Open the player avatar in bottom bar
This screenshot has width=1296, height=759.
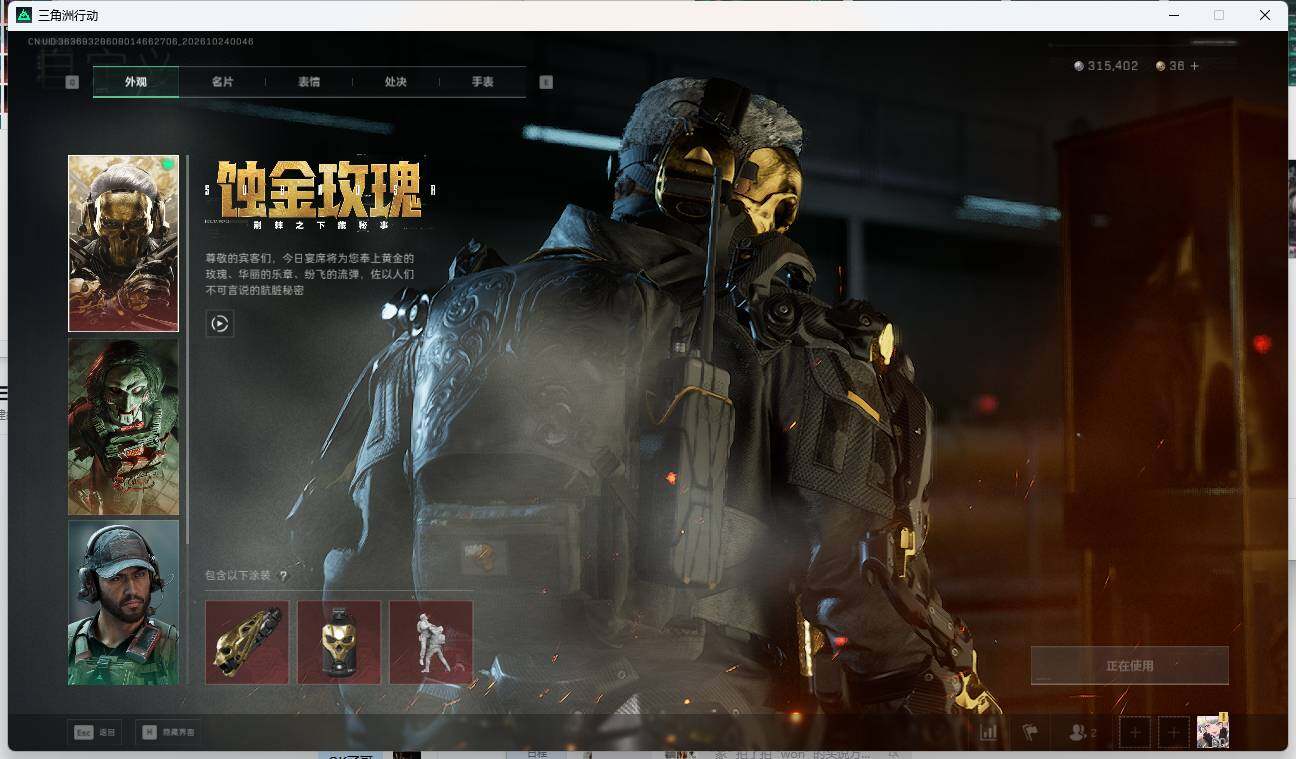click(x=1213, y=731)
